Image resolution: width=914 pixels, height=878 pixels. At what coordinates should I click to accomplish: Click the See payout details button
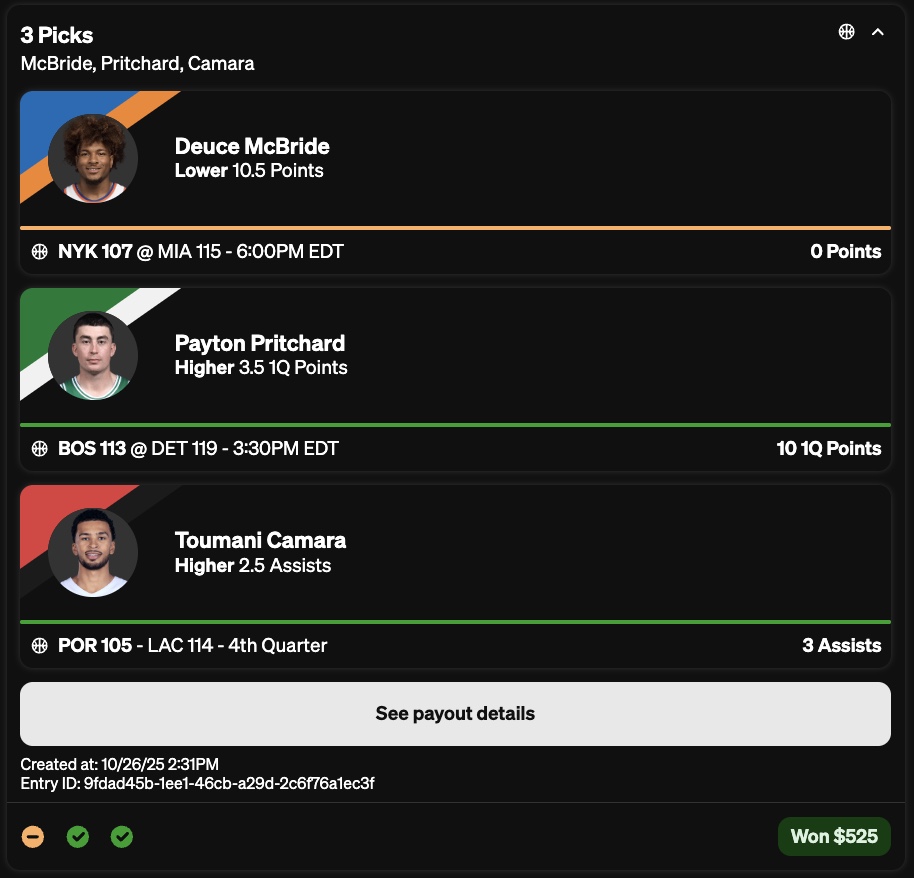(x=455, y=714)
